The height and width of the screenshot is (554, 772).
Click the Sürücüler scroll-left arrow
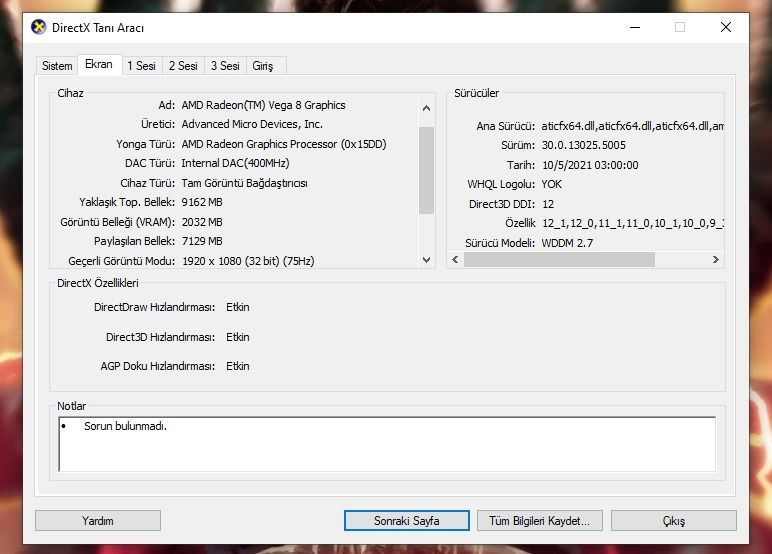[x=455, y=260]
